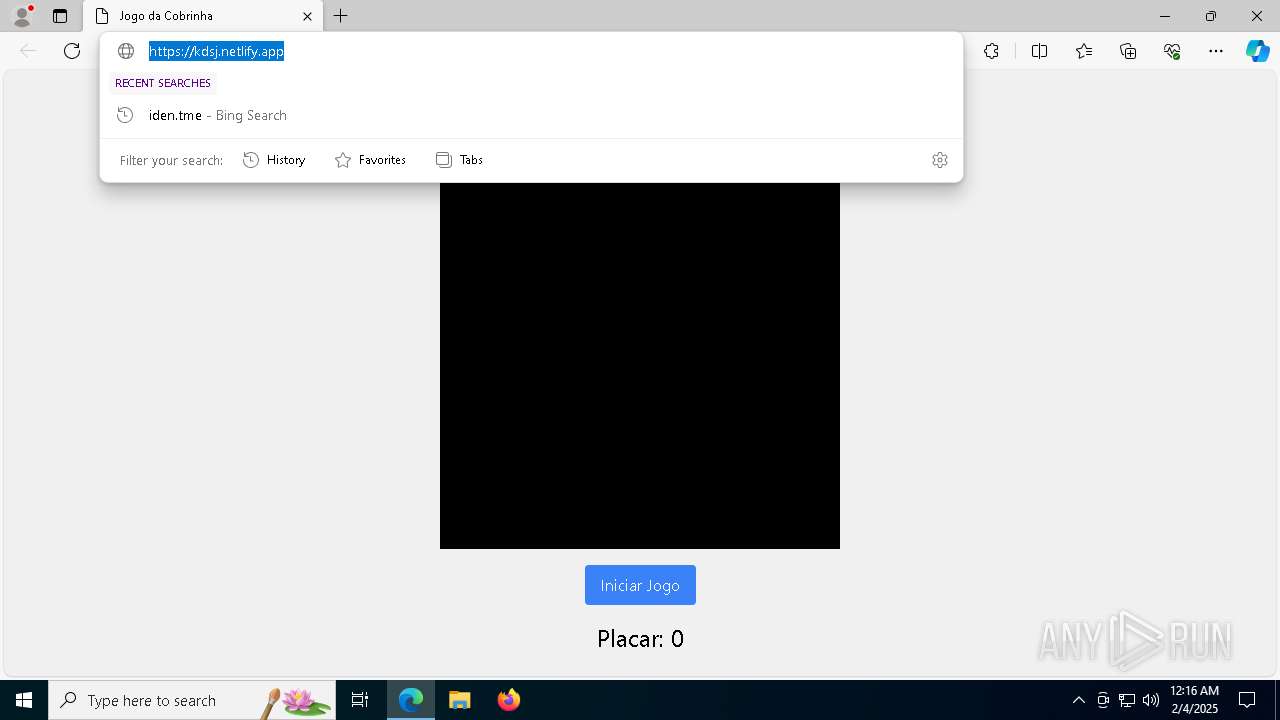This screenshot has width=1280, height=720.
Task: Start the game with Iniciar Jogo
Action: pos(640,585)
